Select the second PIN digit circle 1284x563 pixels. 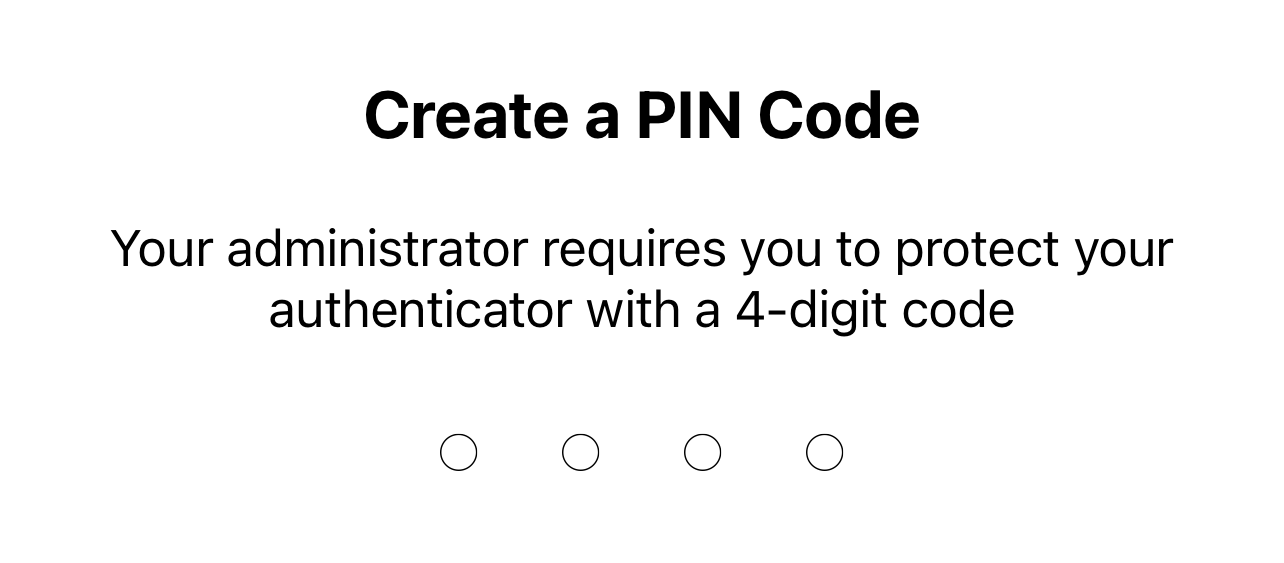(581, 453)
